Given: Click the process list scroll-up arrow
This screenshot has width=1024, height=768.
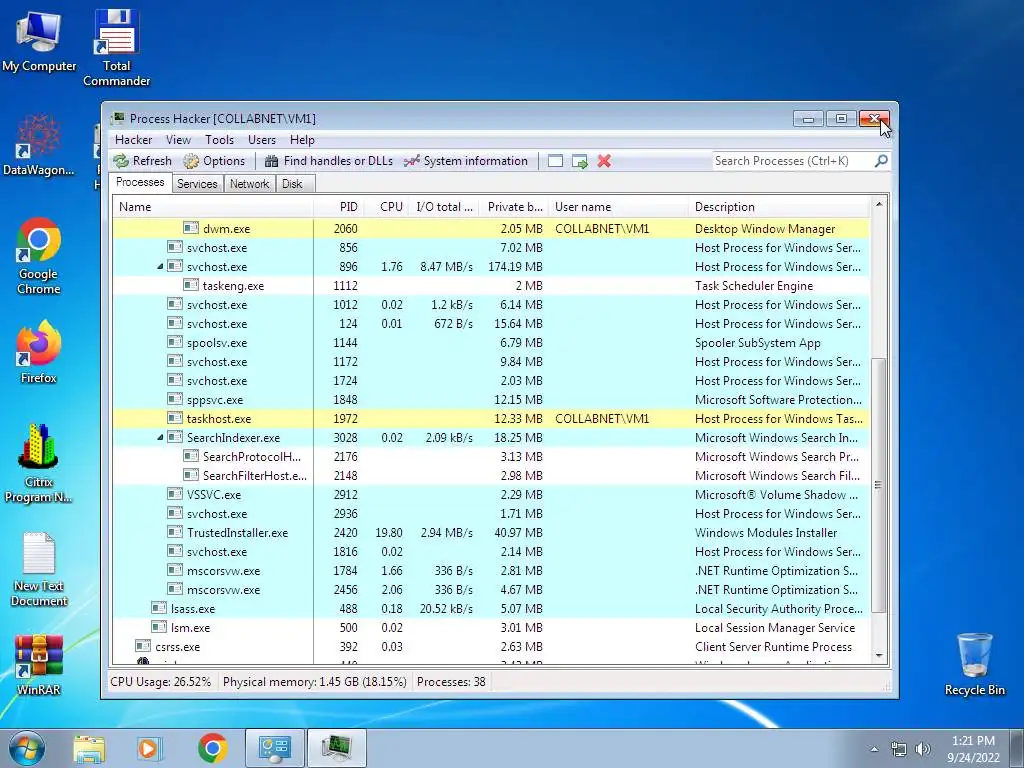Looking at the screenshot, I should point(879,205).
